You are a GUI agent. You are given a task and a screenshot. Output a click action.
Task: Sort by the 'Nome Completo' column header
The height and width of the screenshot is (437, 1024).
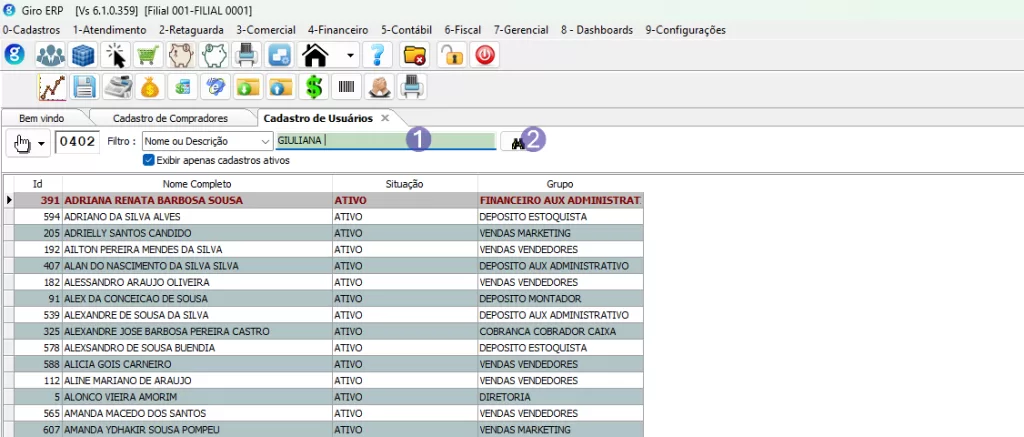click(x=197, y=184)
